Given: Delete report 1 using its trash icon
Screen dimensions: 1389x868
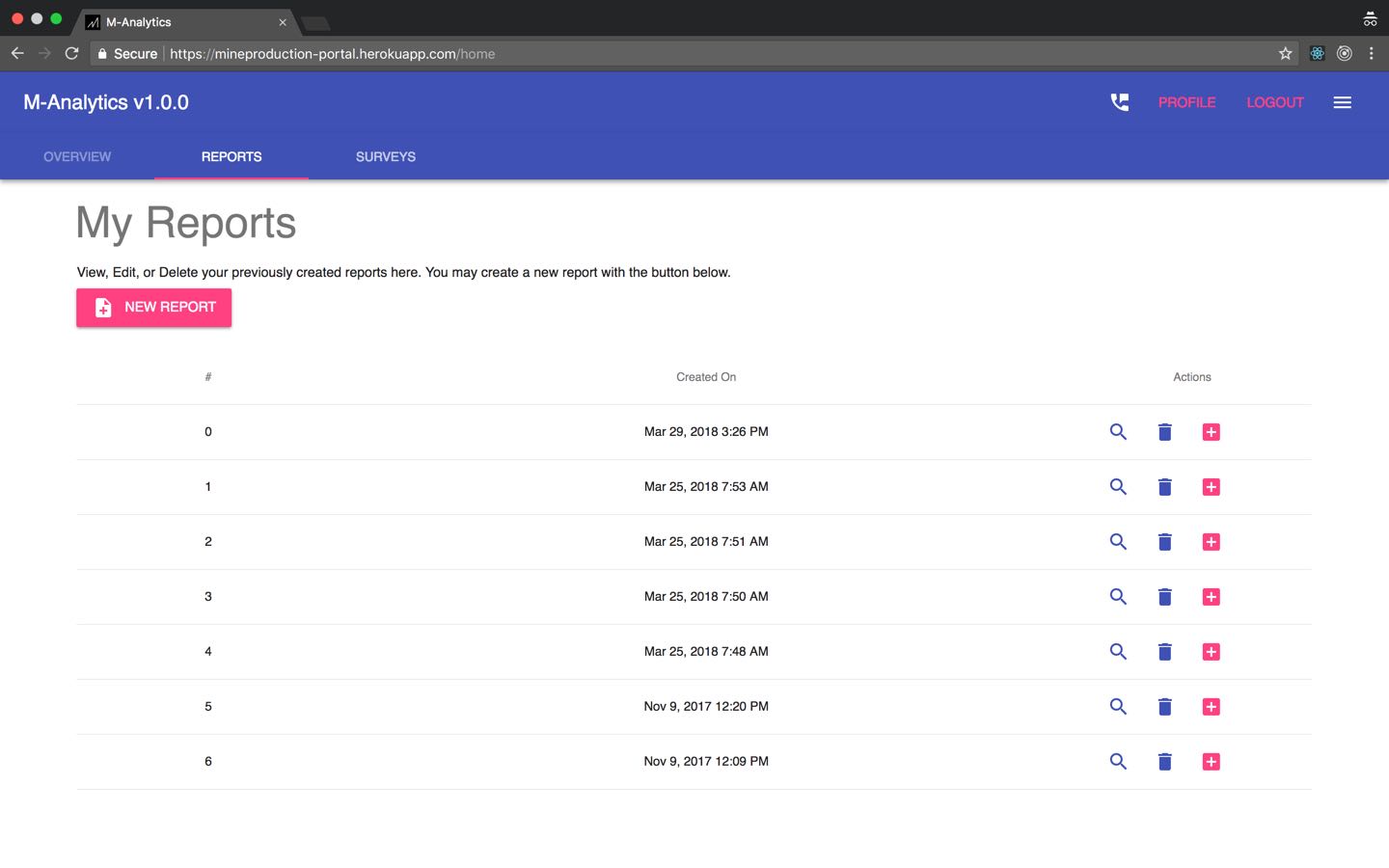Looking at the screenshot, I should [x=1164, y=487].
